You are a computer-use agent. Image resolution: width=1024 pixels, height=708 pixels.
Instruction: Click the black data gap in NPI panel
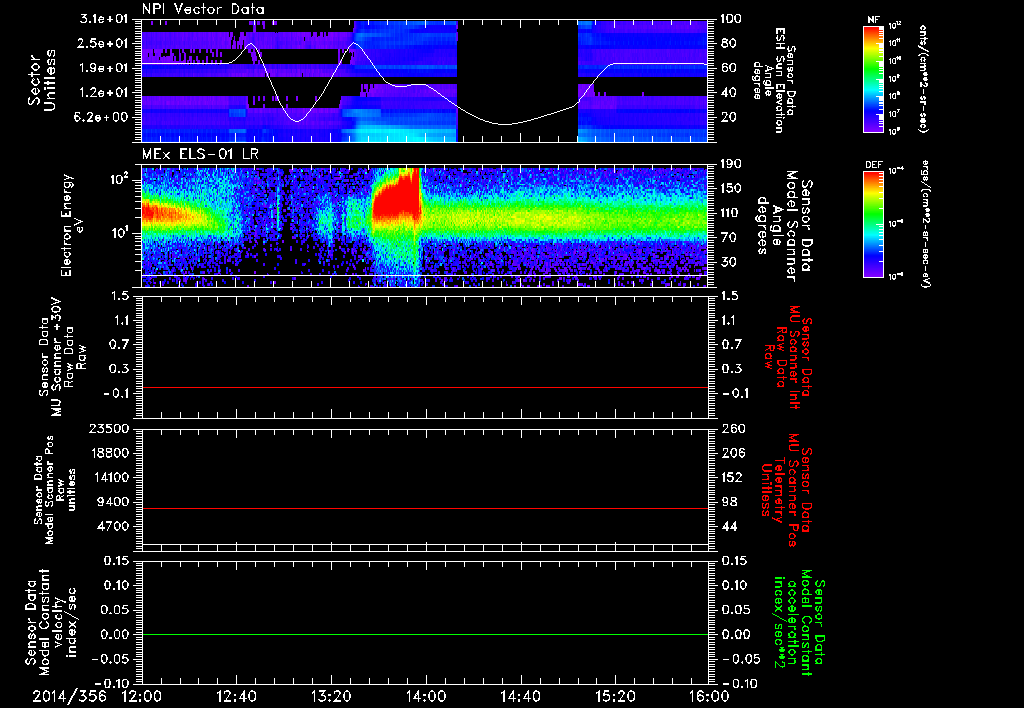click(x=517, y=80)
